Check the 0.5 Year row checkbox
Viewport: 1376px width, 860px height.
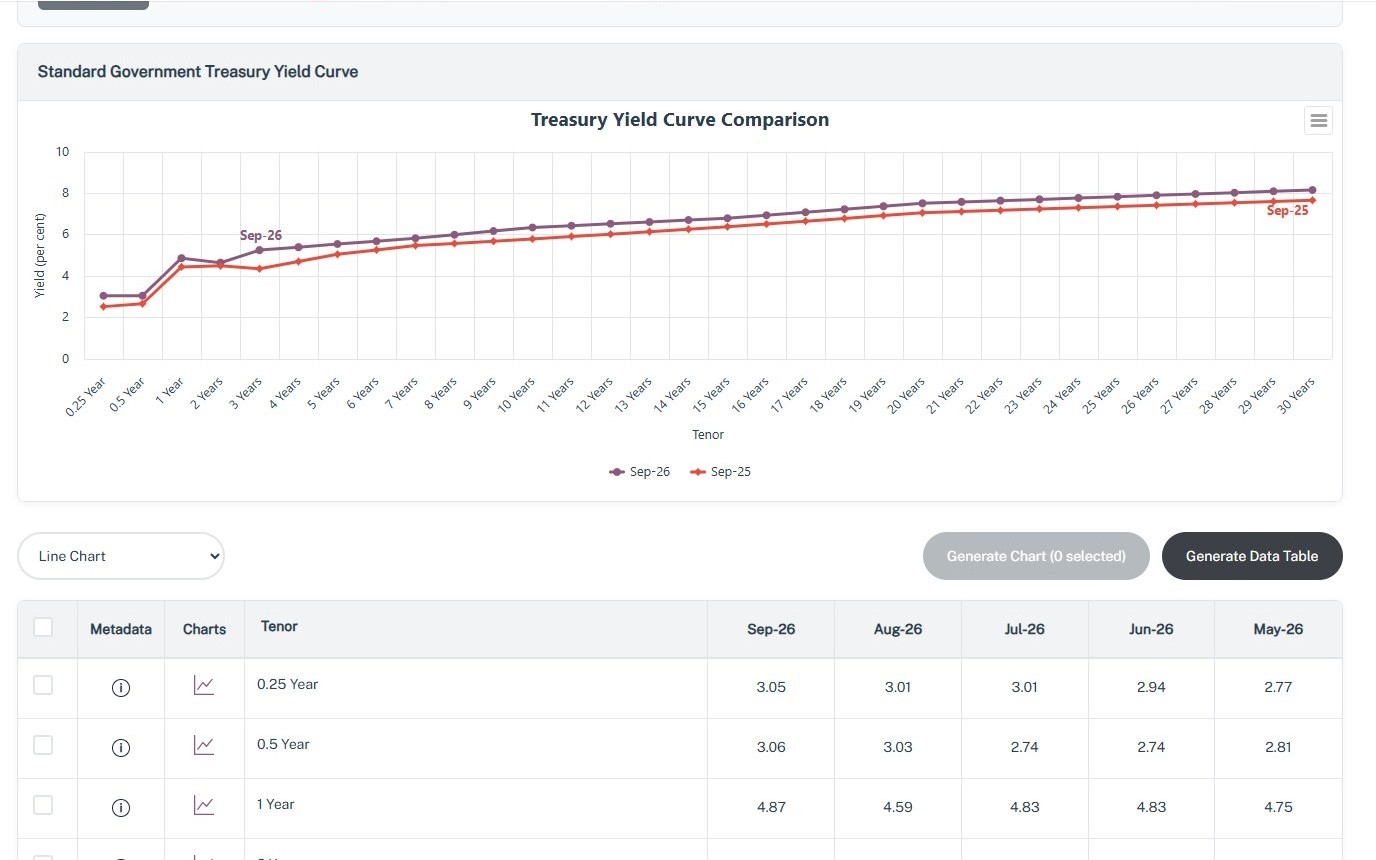(43, 745)
